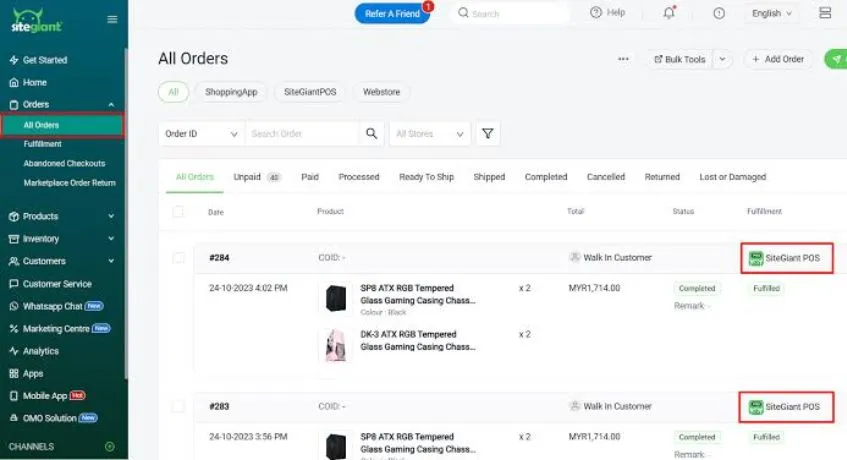This screenshot has height=460, width=847.
Task: Open the three-dots more options menu
Action: (623, 59)
